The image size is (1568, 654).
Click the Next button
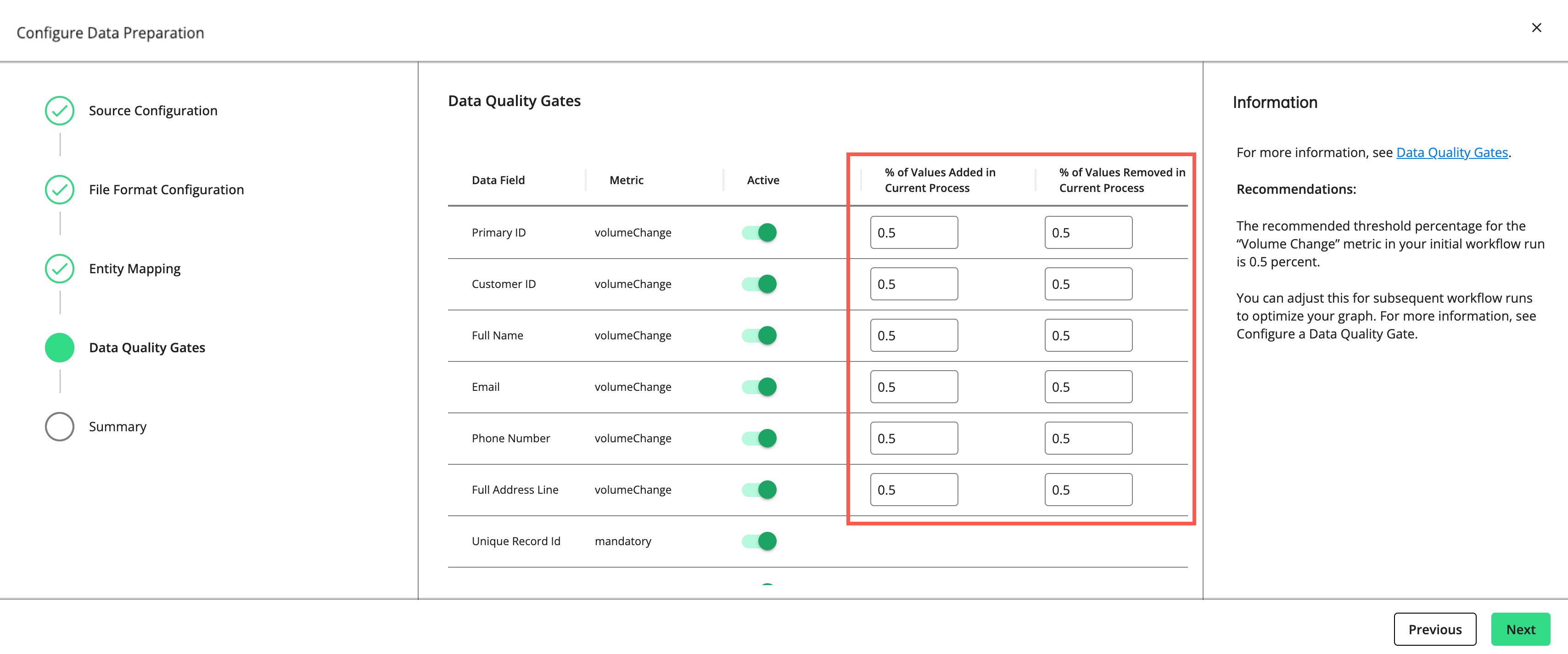tap(1520, 629)
